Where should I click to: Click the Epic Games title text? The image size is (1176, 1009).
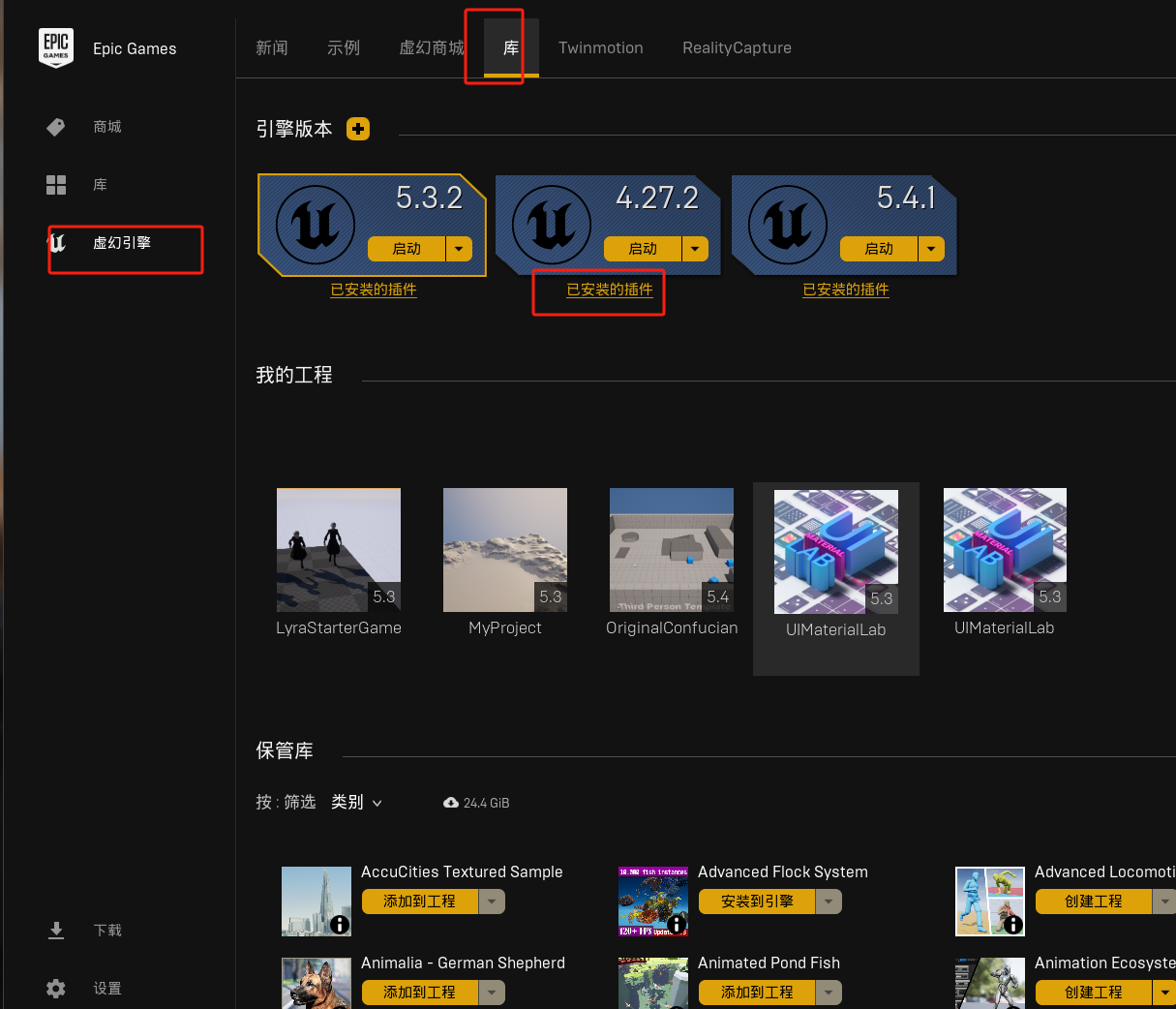(x=135, y=48)
